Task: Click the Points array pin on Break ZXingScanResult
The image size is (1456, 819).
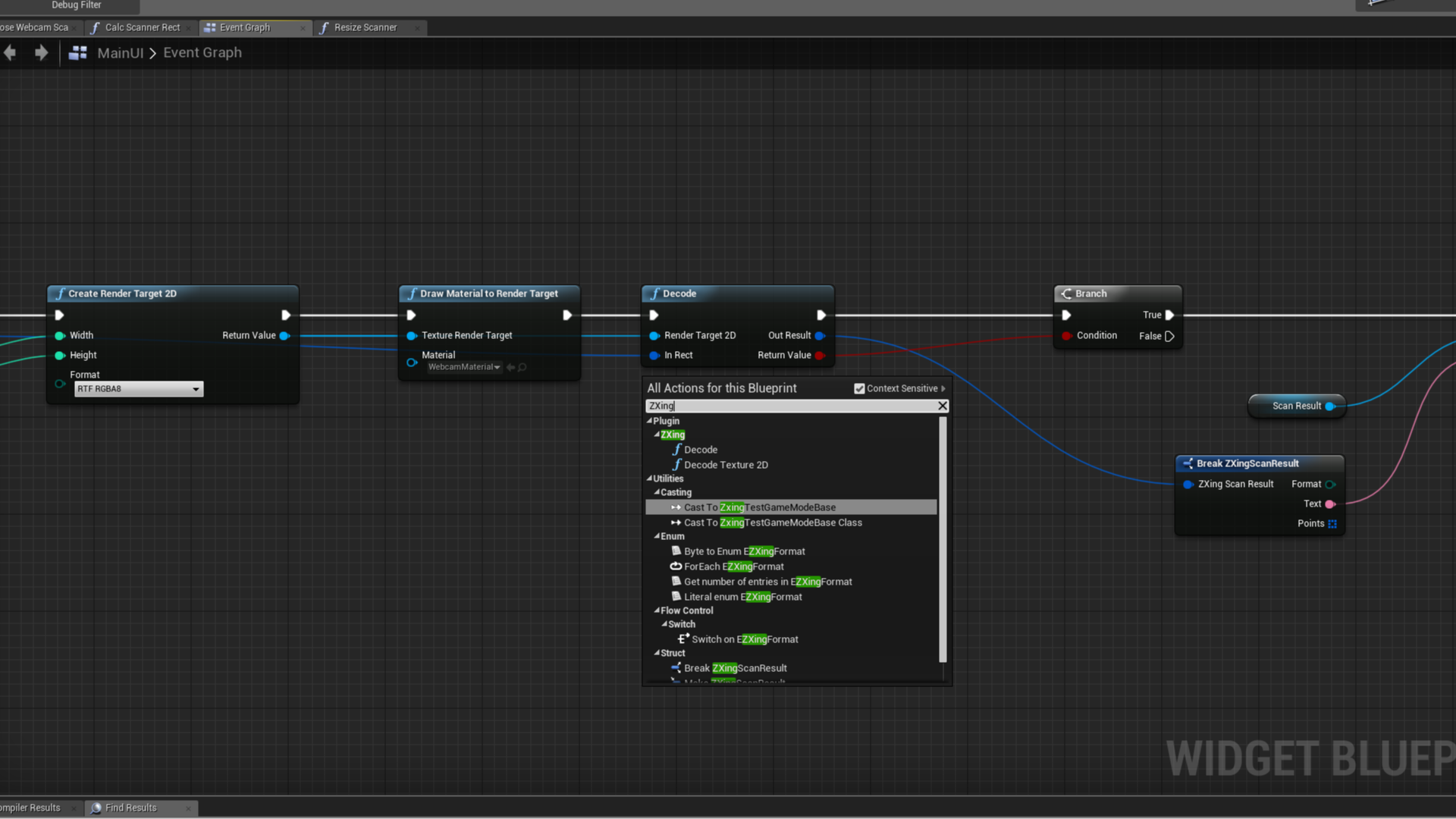Action: 1332,523
